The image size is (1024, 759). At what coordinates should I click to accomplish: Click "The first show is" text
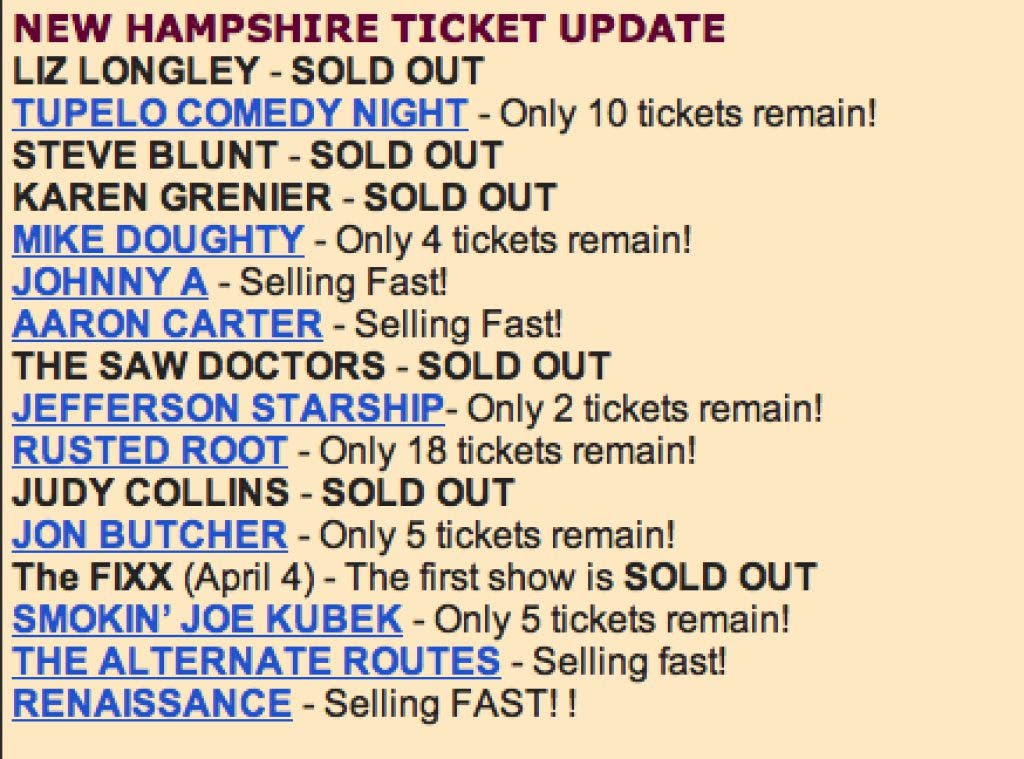point(482,577)
